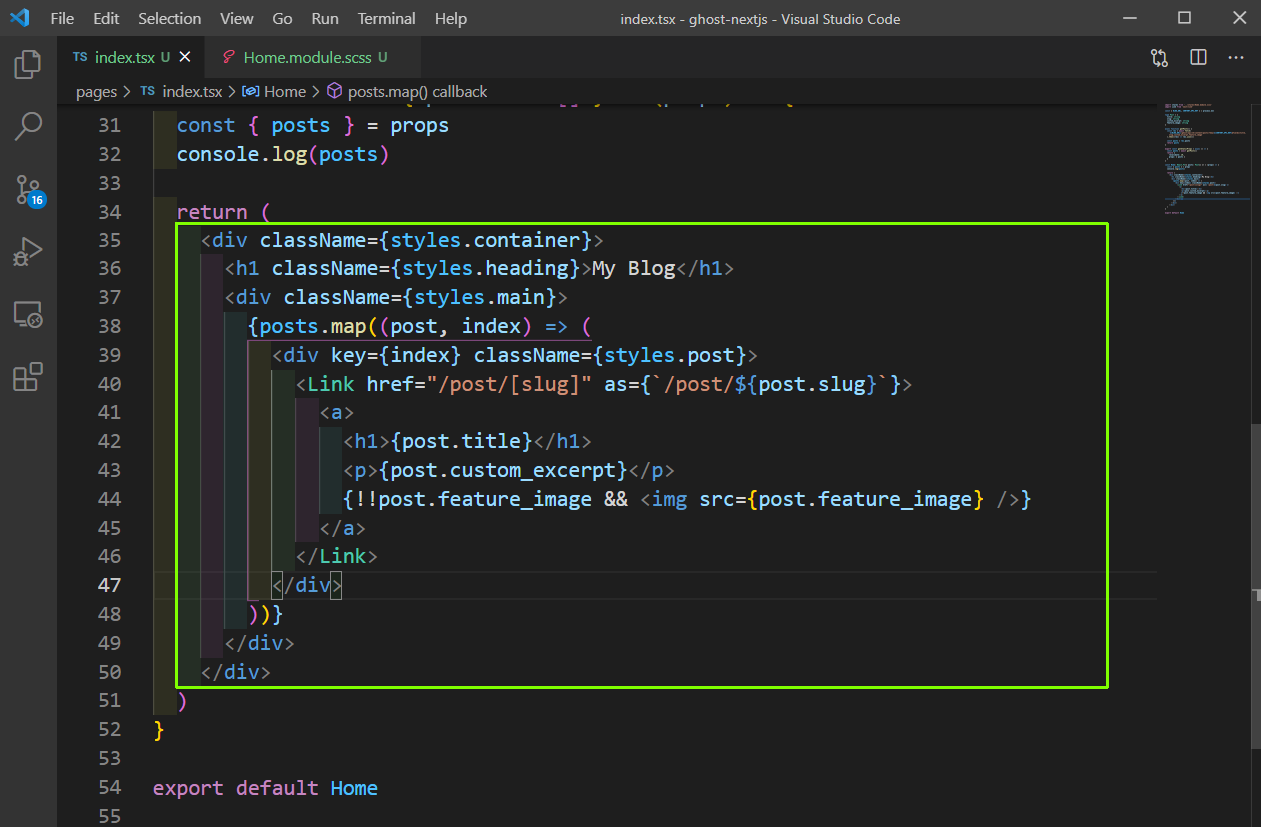This screenshot has width=1261, height=827.
Task: Click 'posts.map' on line 38
Action: 313,326
